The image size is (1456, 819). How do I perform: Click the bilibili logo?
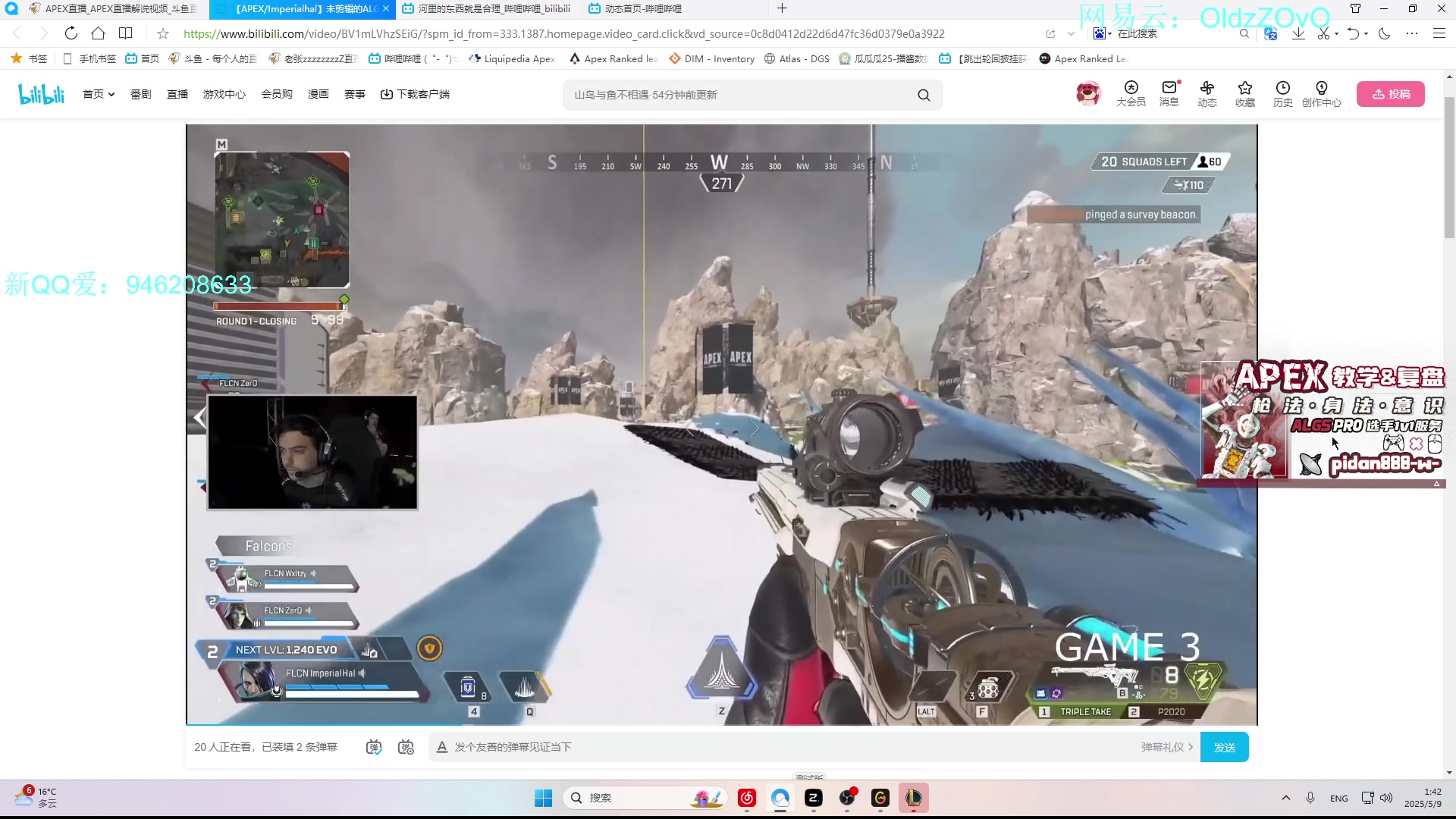42,94
